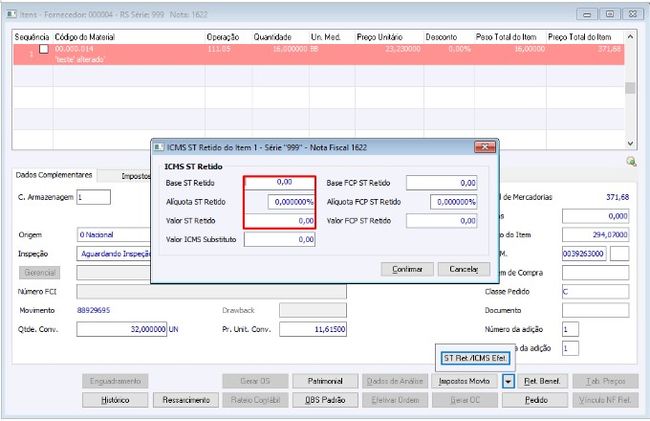Viewport: 650px width, 421px height.
Task: Click the OBS Padrão button
Action: click(325, 400)
